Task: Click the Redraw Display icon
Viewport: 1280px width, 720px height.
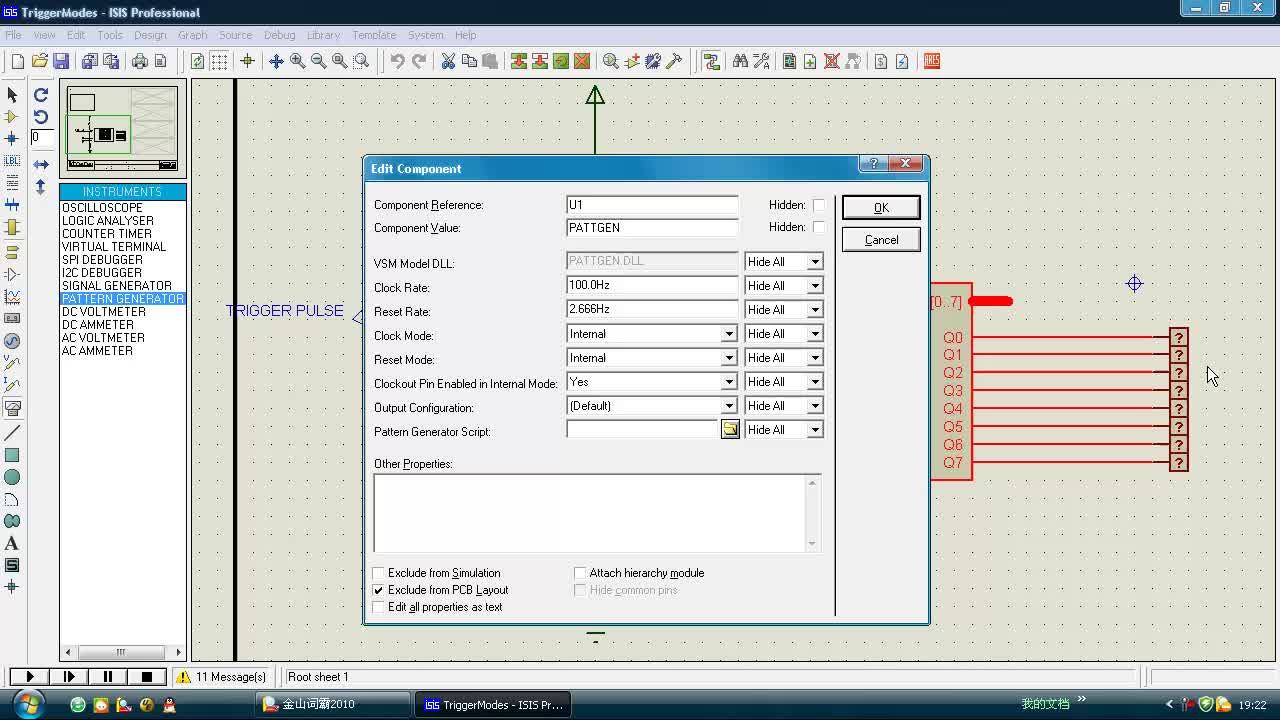Action: (198, 61)
